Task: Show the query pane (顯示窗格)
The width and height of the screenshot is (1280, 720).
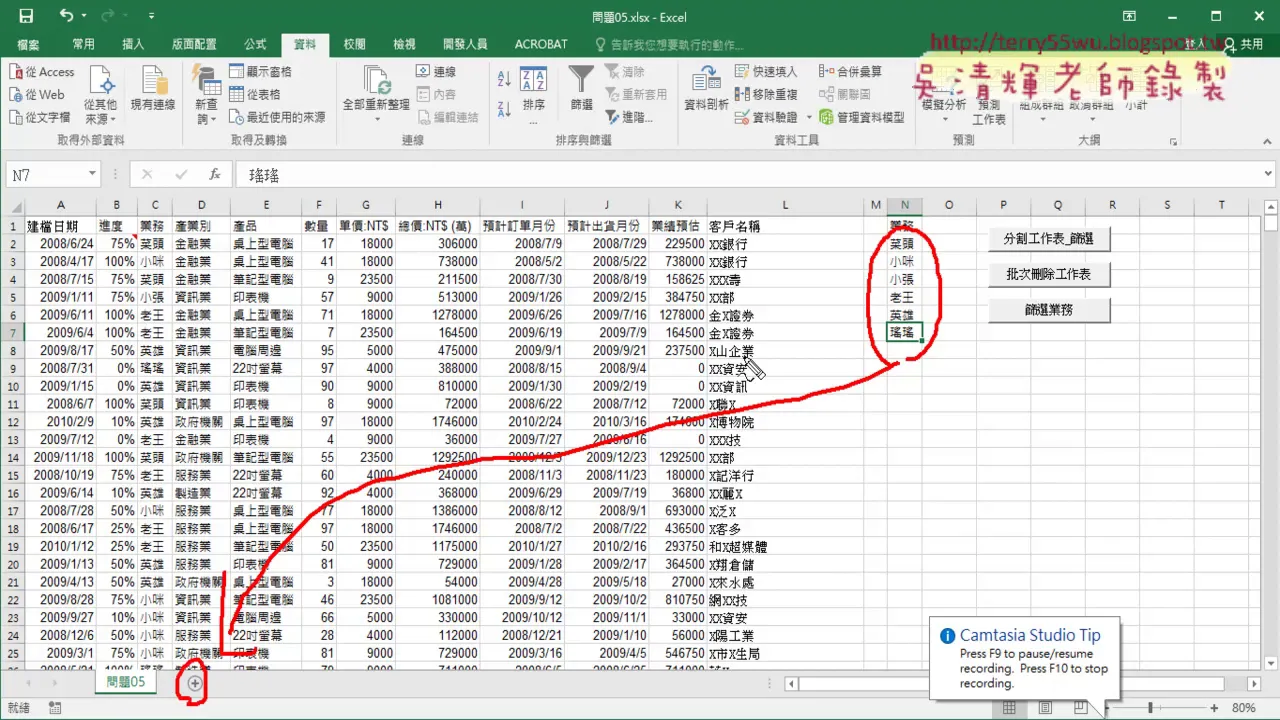Action: pos(260,72)
